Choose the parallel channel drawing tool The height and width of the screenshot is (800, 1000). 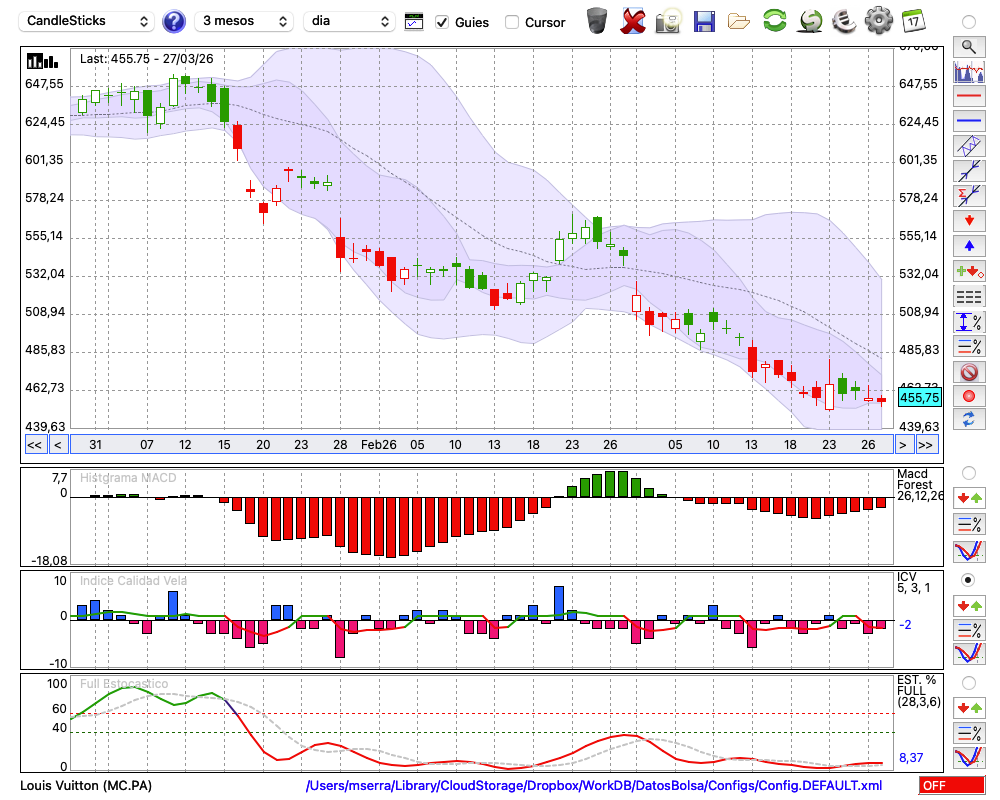tap(968, 146)
